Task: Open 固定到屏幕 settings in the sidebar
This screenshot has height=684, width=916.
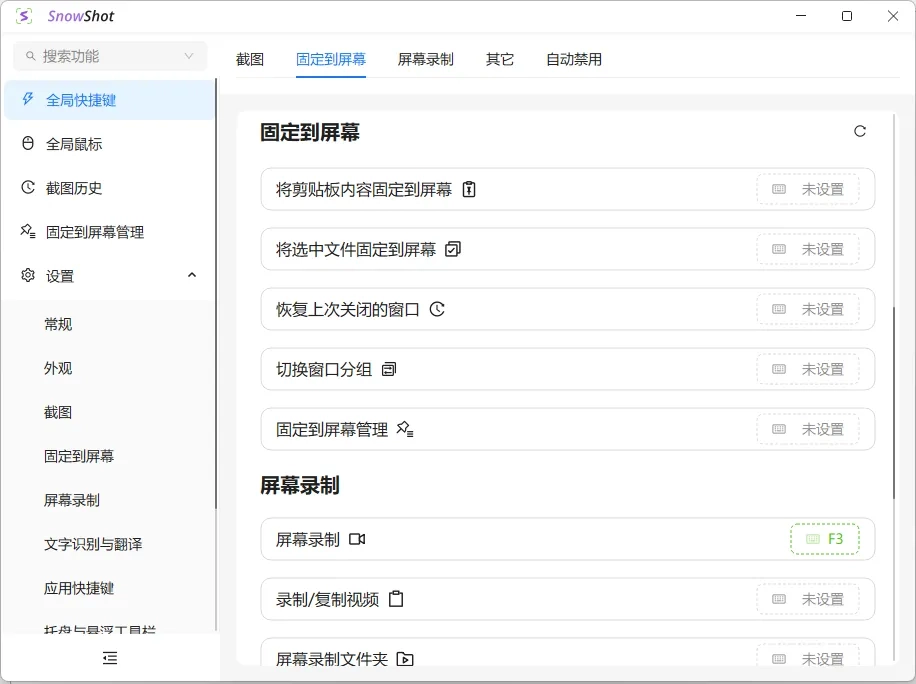Action: coord(110,456)
